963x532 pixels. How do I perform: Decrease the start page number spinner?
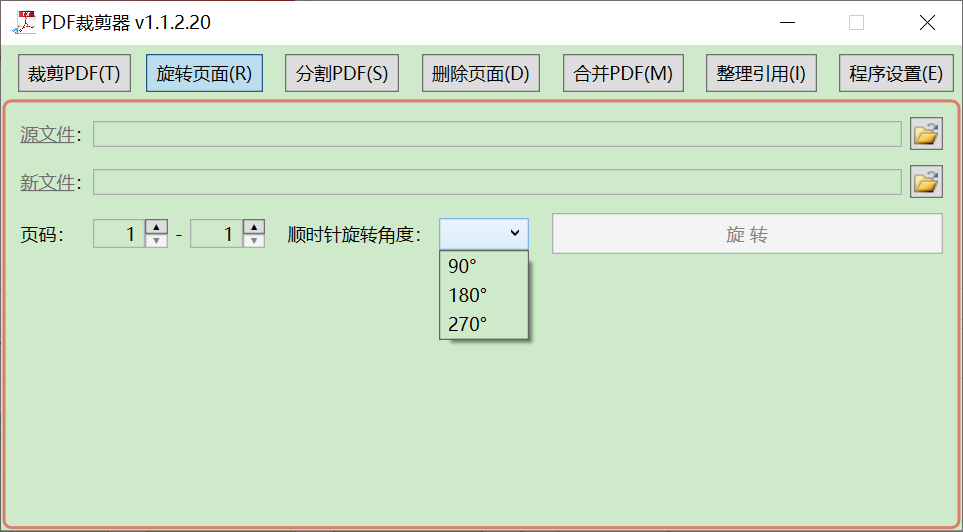click(157, 240)
